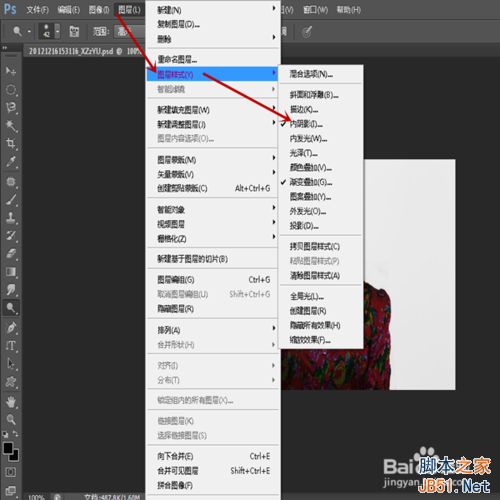Select the highlighted Dodge tool in toolbox

coord(11,308)
